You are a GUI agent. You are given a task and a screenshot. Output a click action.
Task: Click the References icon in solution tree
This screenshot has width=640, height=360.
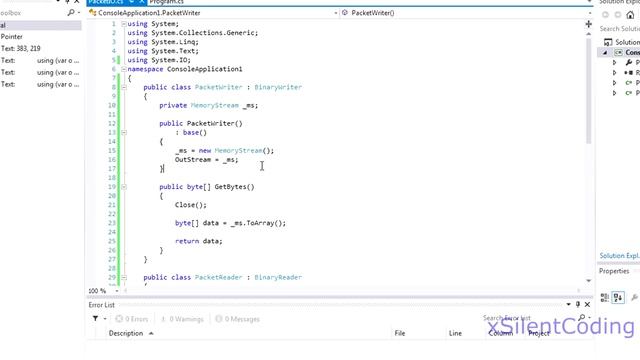[629, 73]
